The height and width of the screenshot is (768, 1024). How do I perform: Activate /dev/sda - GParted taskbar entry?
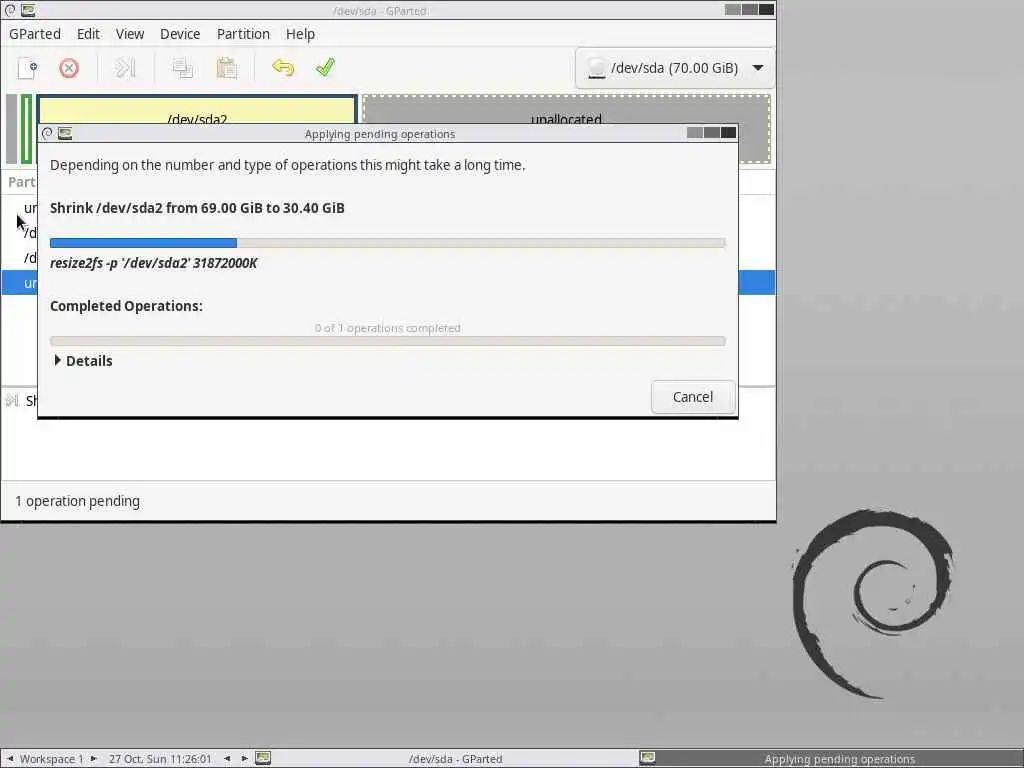pyautogui.click(x=445, y=759)
